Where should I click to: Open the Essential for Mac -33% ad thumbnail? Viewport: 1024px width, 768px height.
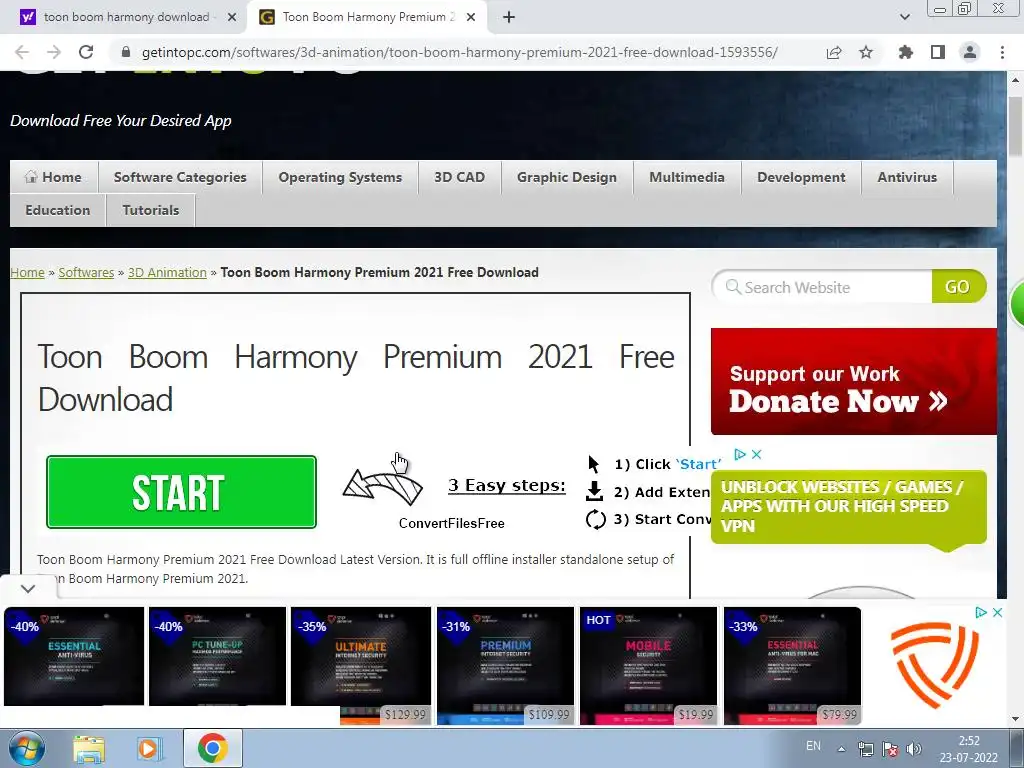coord(792,665)
